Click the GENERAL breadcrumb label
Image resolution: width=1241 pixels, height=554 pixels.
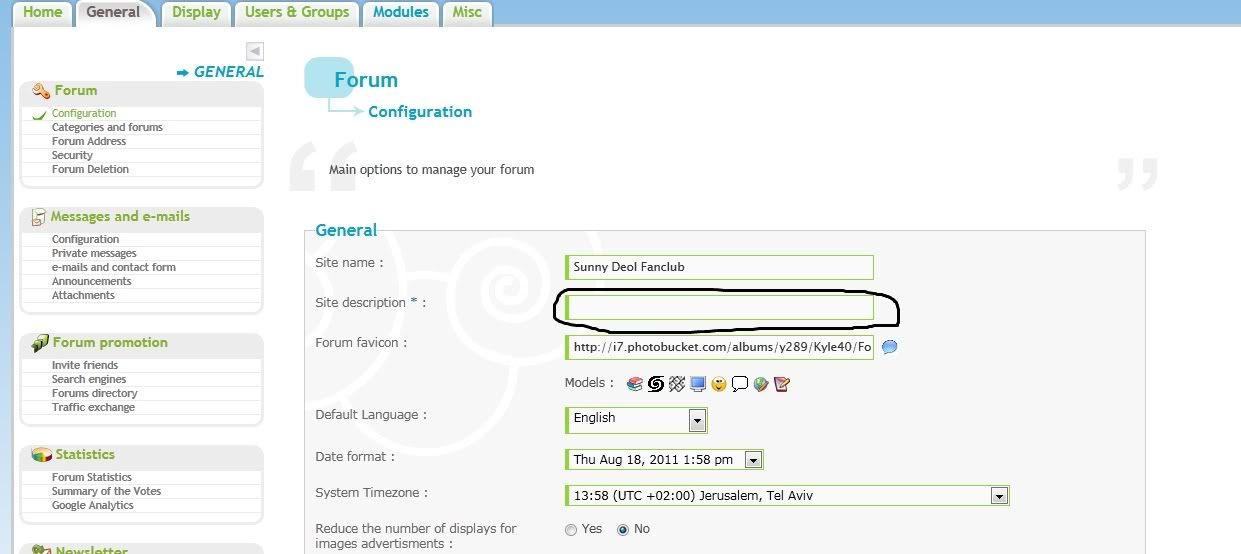click(x=228, y=72)
